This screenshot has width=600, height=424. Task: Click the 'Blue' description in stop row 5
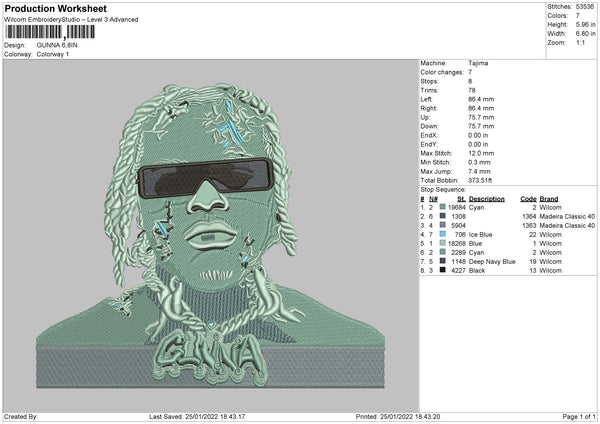tap(476, 243)
